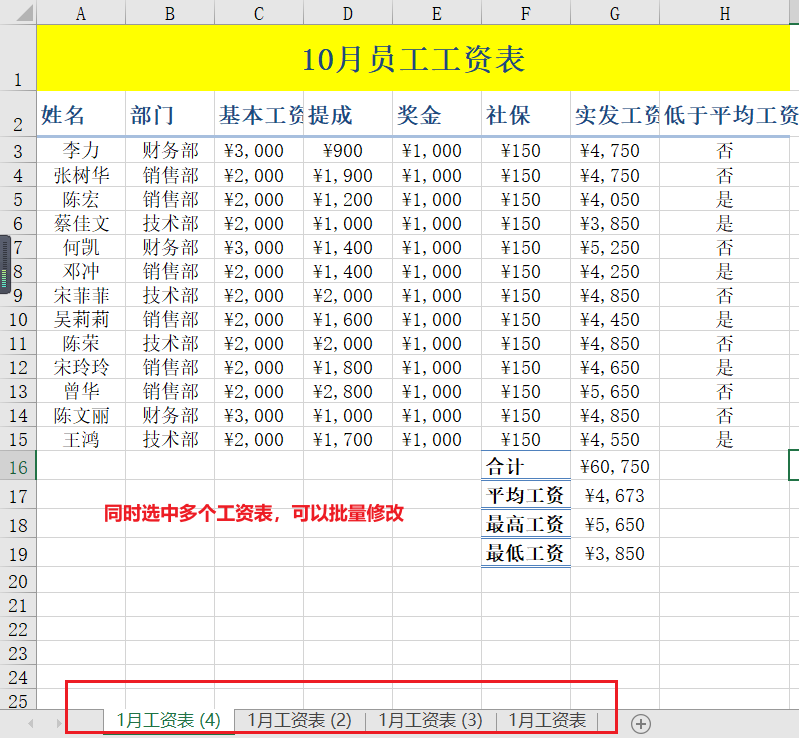The image size is (799, 738).
Task: Select column A header
Action: [x=81, y=13]
